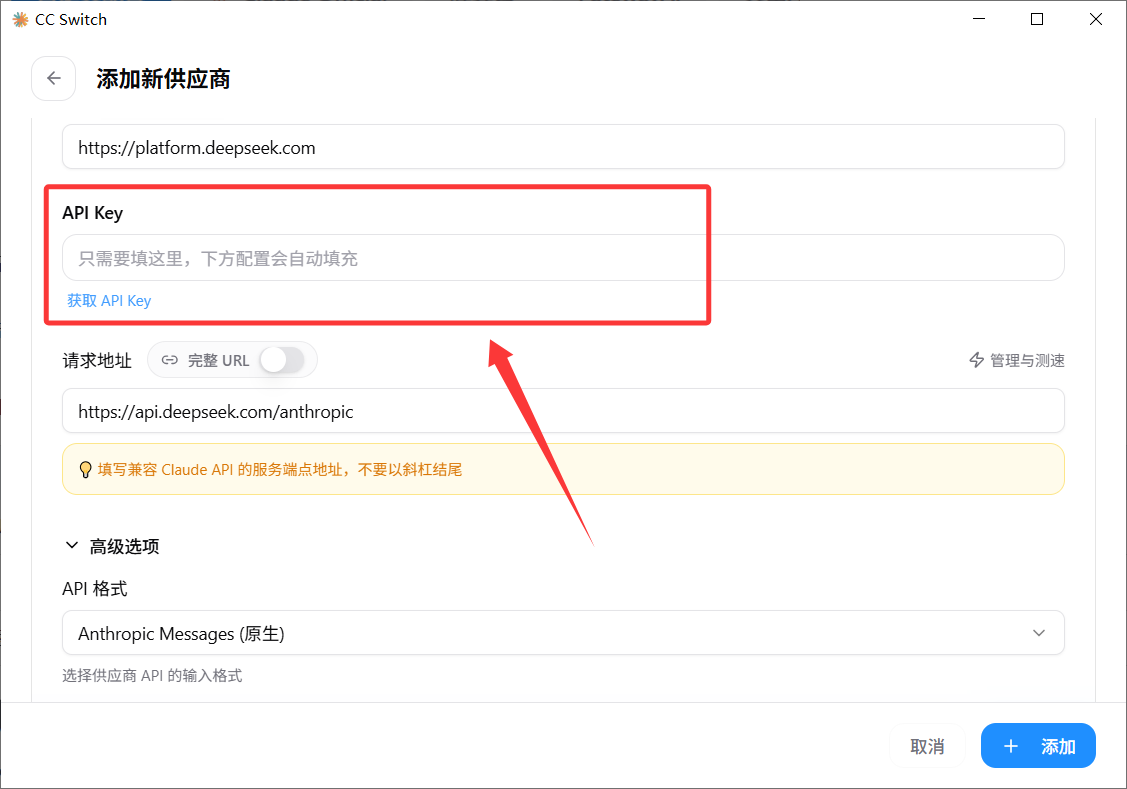Click the 高级选项 heading text

(x=124, y=547)
